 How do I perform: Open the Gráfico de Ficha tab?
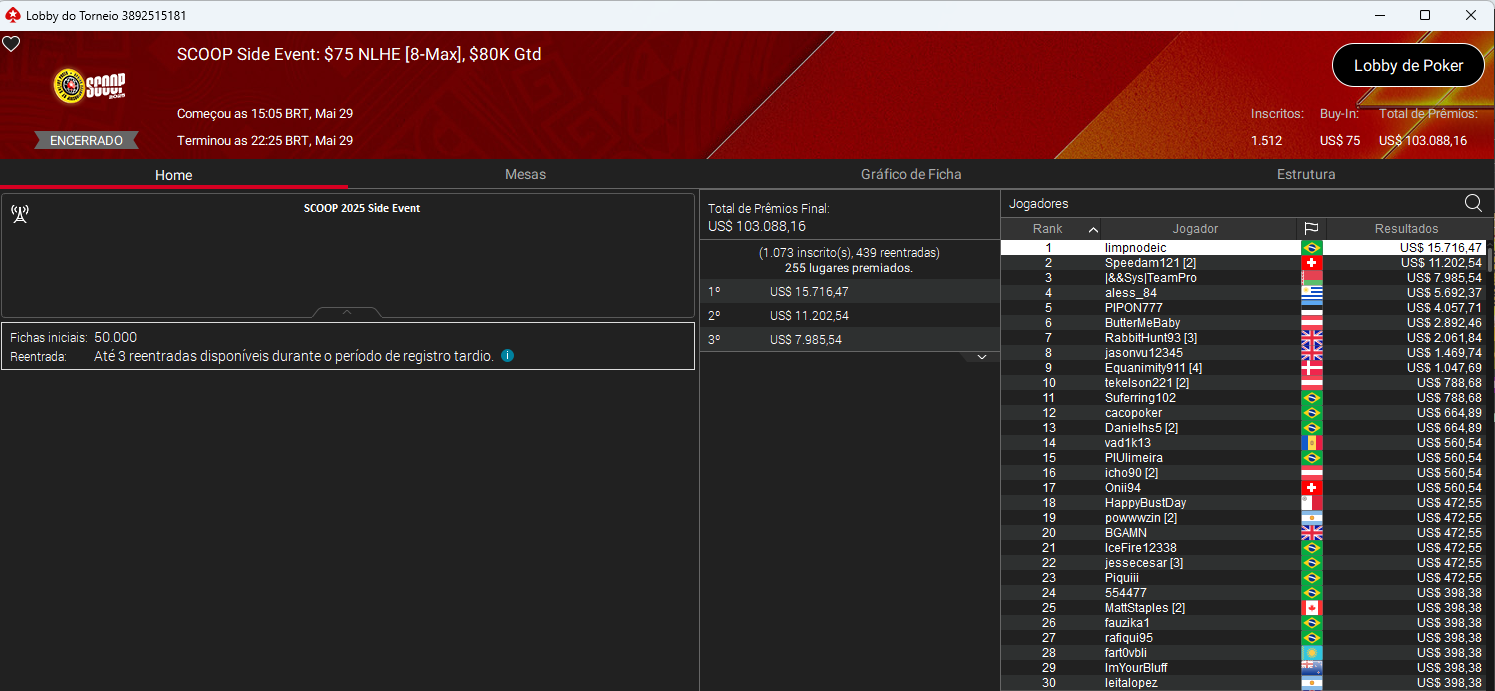pos(911,174)
